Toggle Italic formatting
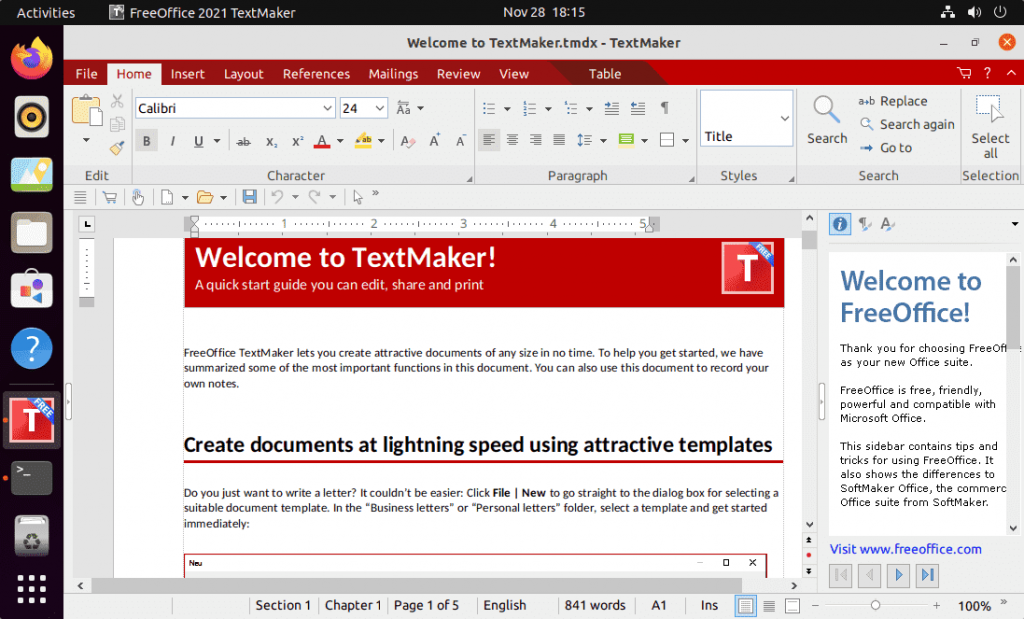The width and height of the screenshot is (1024, 619). (x=172, y=141)
